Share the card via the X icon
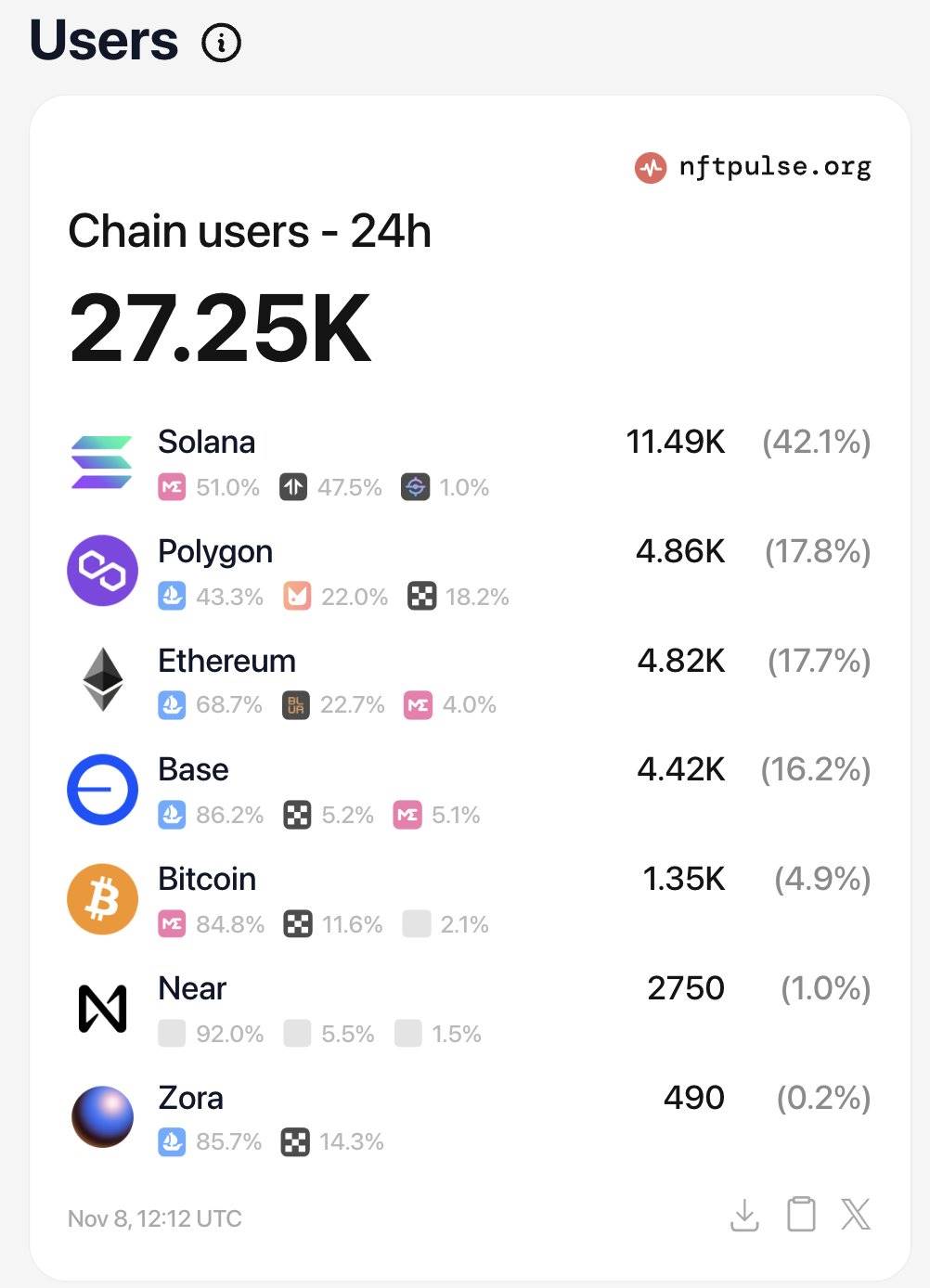Screen dimensions: 930x1288 [856, 1214]
